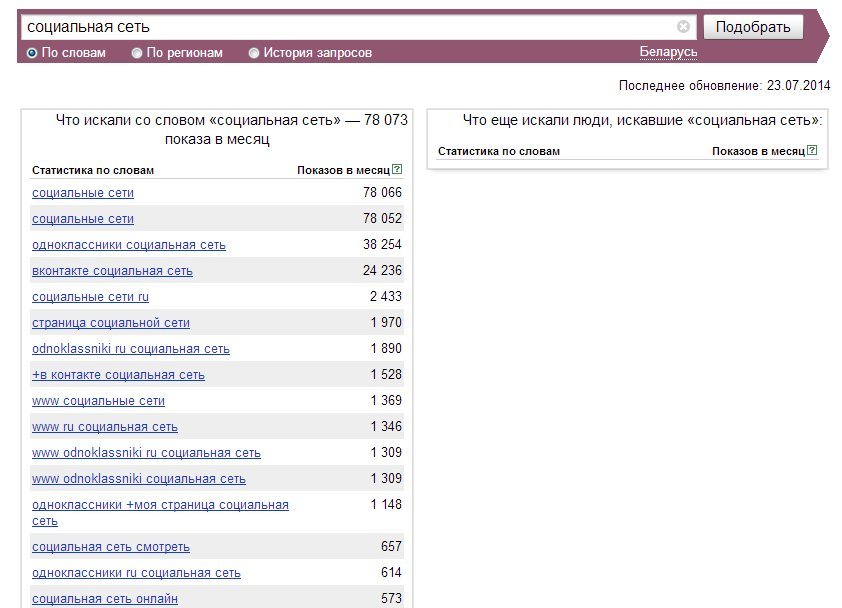Screen dimensions: 842x608
Task: Click the right panel 'Показов в месяц' header
Action: (x=758, y=151)
